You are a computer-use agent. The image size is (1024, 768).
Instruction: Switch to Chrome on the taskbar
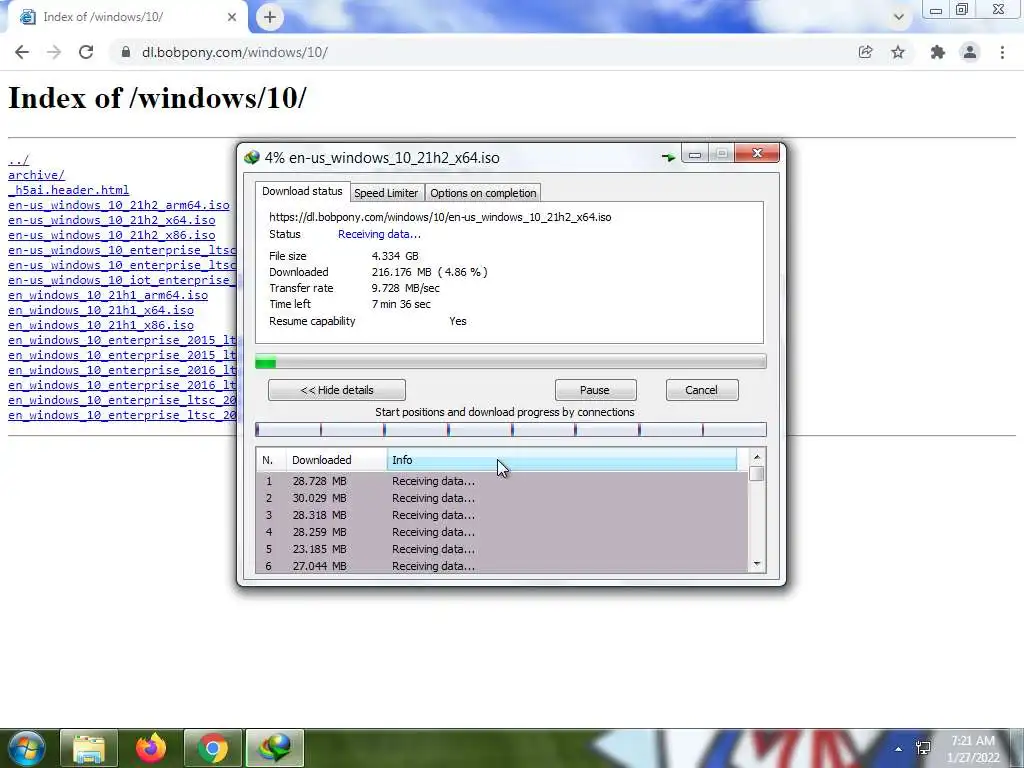(213, 748)
